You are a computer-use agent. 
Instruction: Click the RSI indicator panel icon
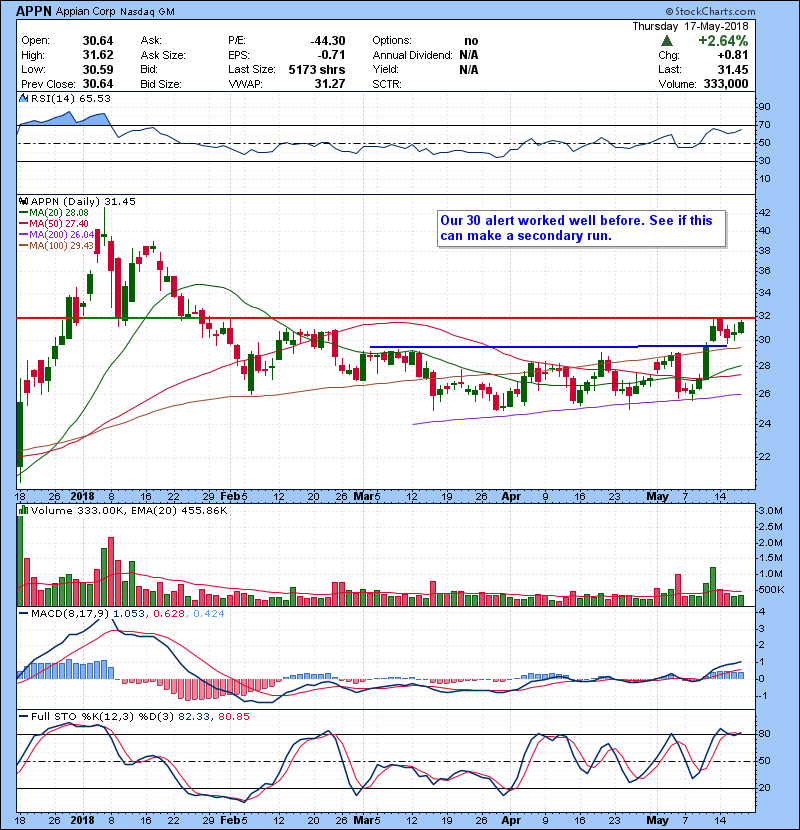click(23, 98)
